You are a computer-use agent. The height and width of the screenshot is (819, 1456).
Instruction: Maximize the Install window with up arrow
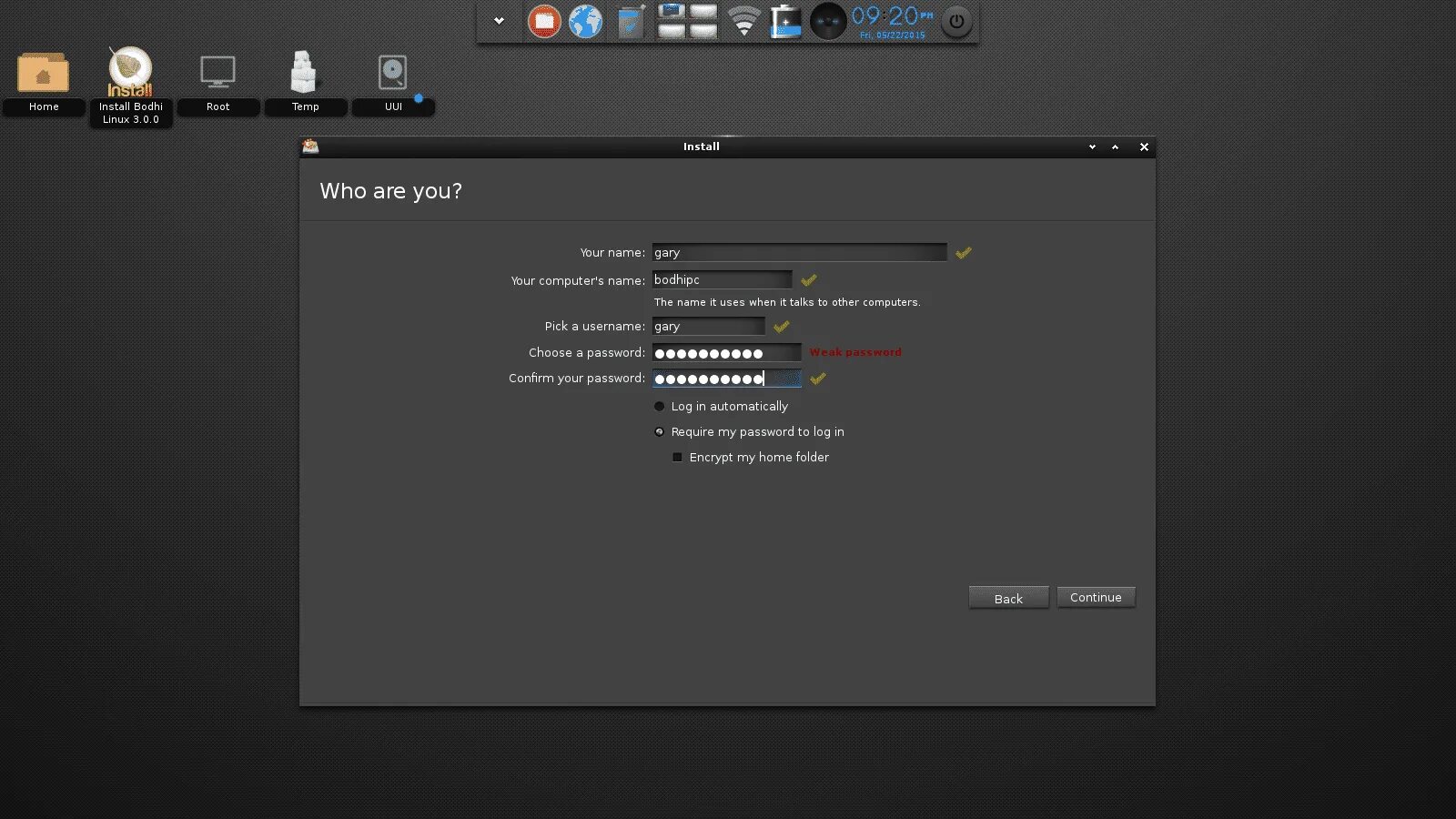click(x=1115, y=147)
